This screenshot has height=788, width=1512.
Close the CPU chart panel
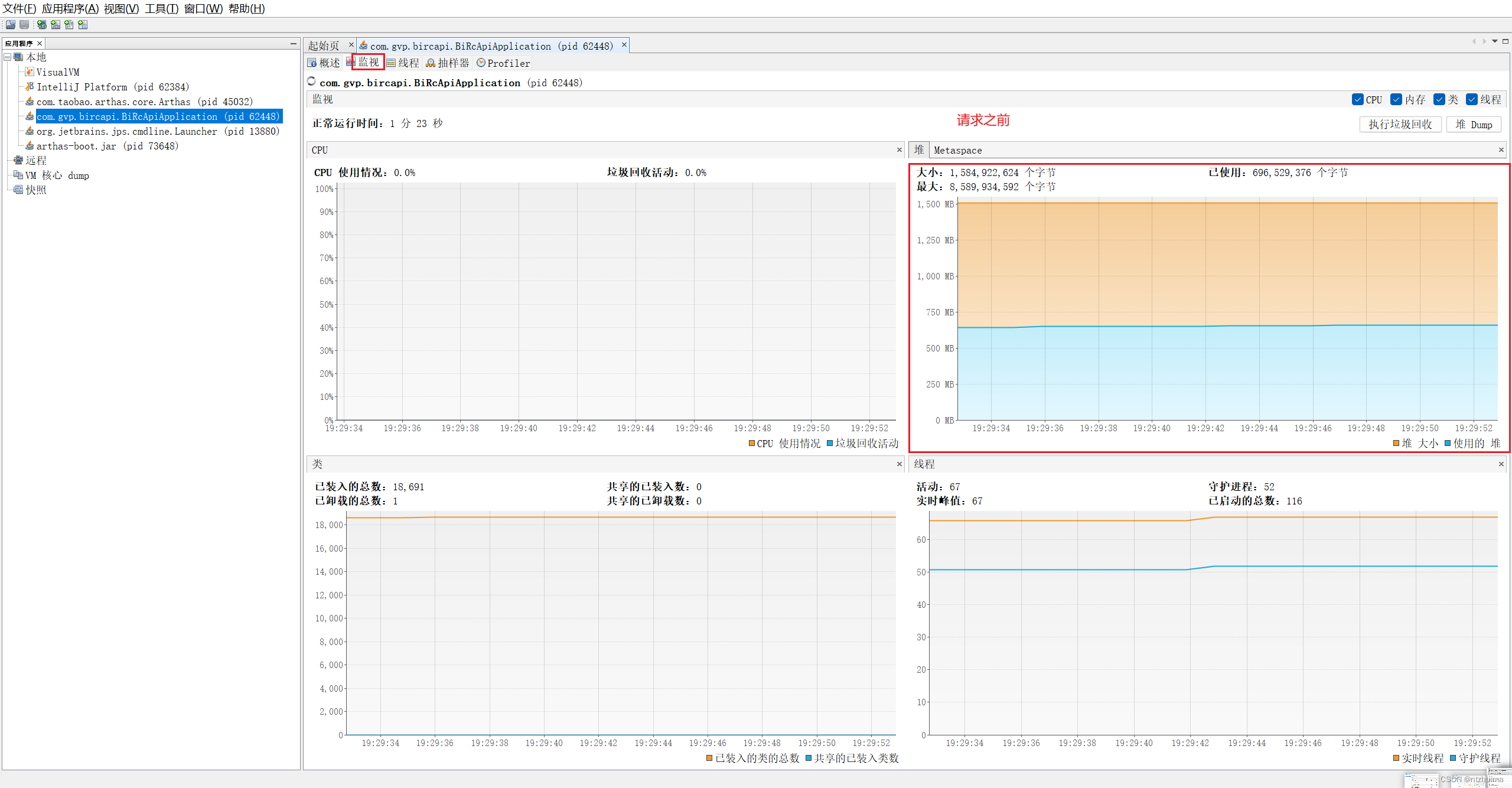[900, 150]
